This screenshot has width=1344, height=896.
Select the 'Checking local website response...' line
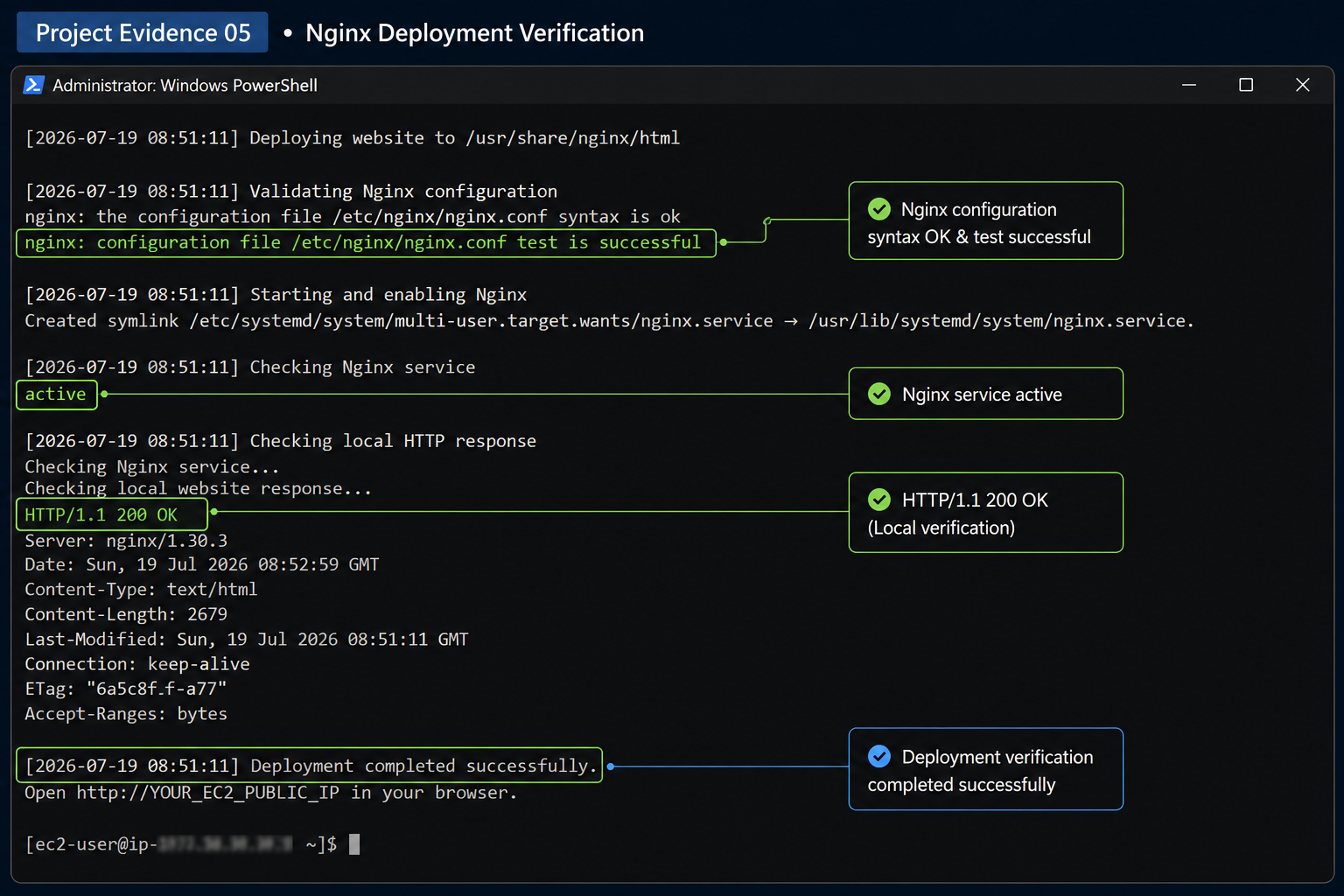[199, 488]
